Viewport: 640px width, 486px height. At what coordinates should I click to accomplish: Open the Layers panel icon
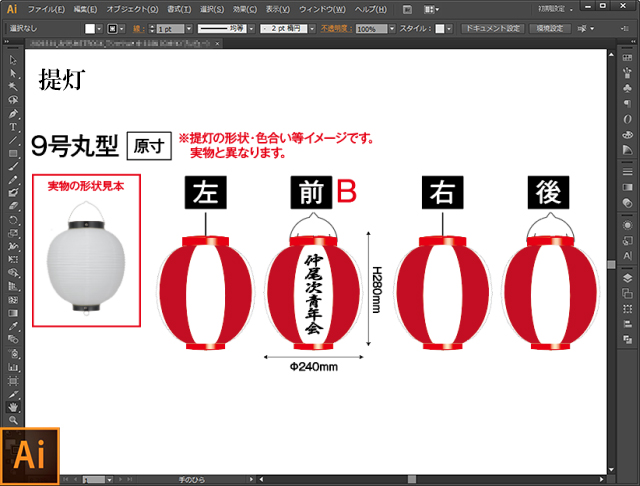(x=627, y=278)
